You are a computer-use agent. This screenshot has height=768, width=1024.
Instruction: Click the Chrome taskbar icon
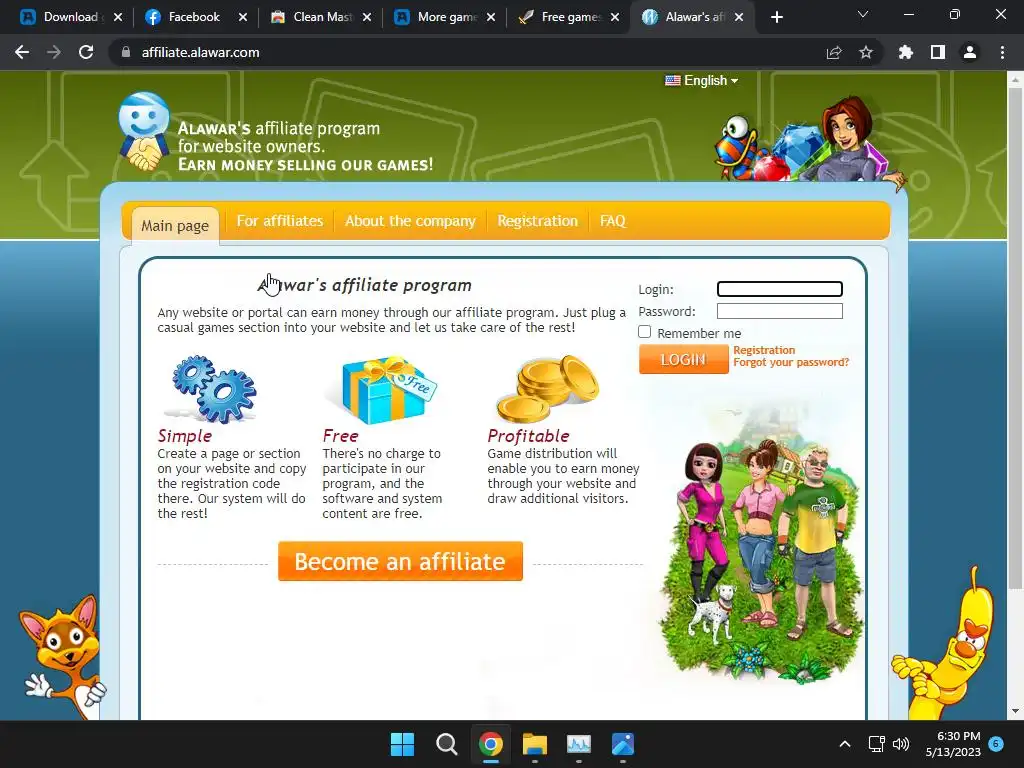[490, 744]
